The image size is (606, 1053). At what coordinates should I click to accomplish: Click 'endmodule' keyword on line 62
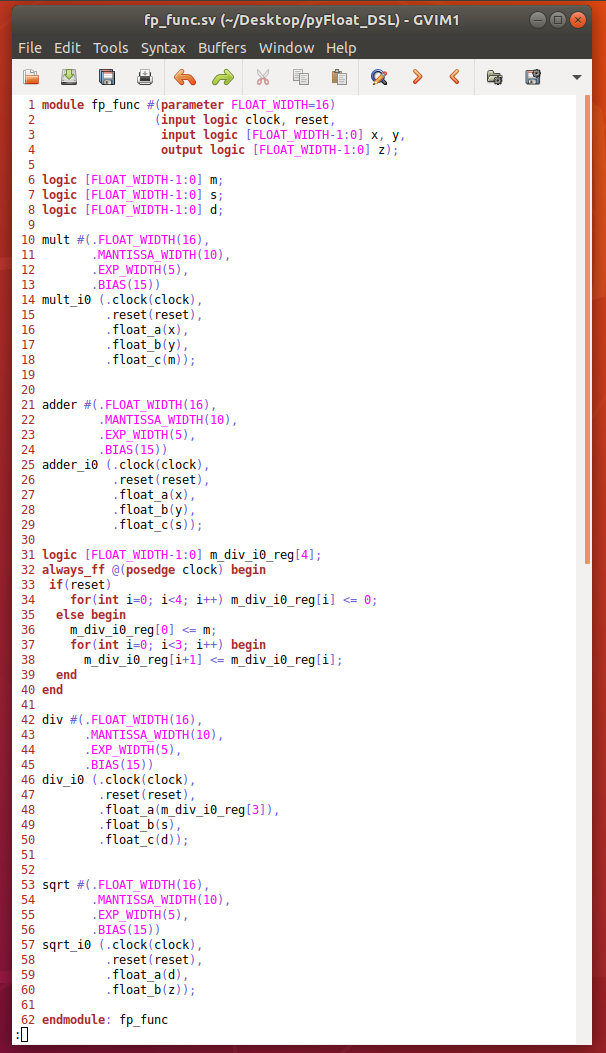pyautogui.click(x=73, y=1019)
